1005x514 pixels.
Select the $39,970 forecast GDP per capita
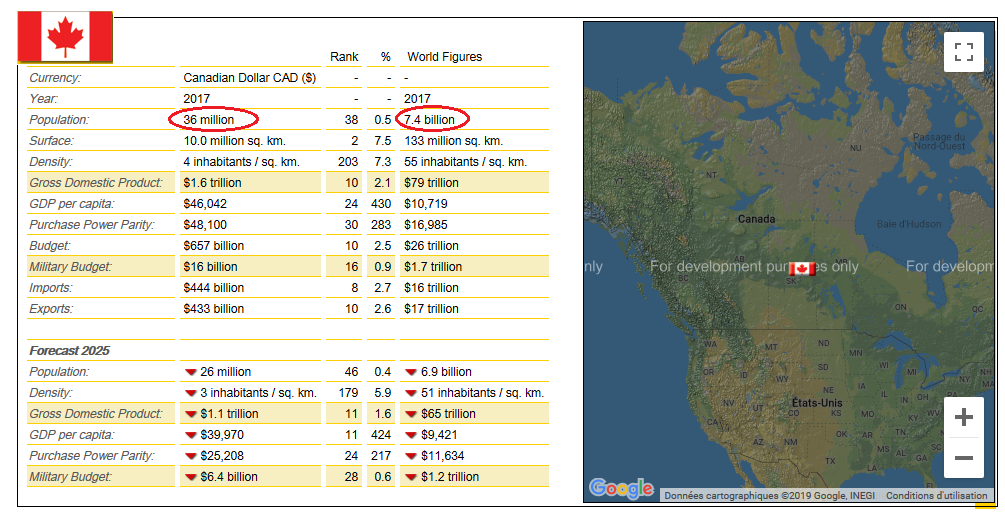[222, 435]
